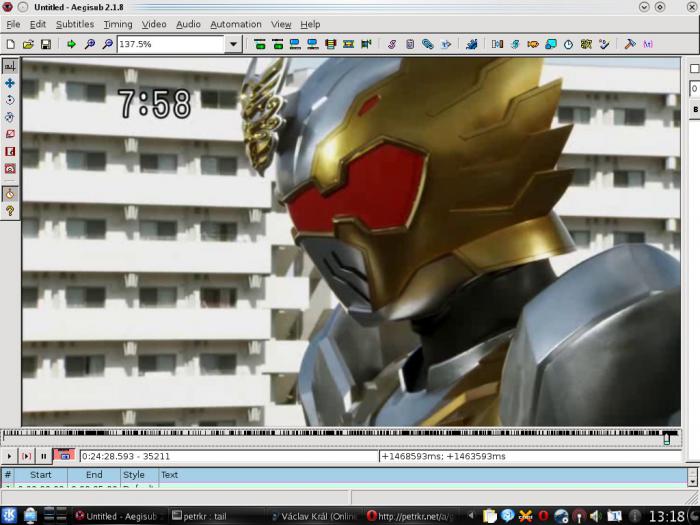This screenshot has height=525, width=700.
Task: Play the current subtitle line
Action: [26, 456]
